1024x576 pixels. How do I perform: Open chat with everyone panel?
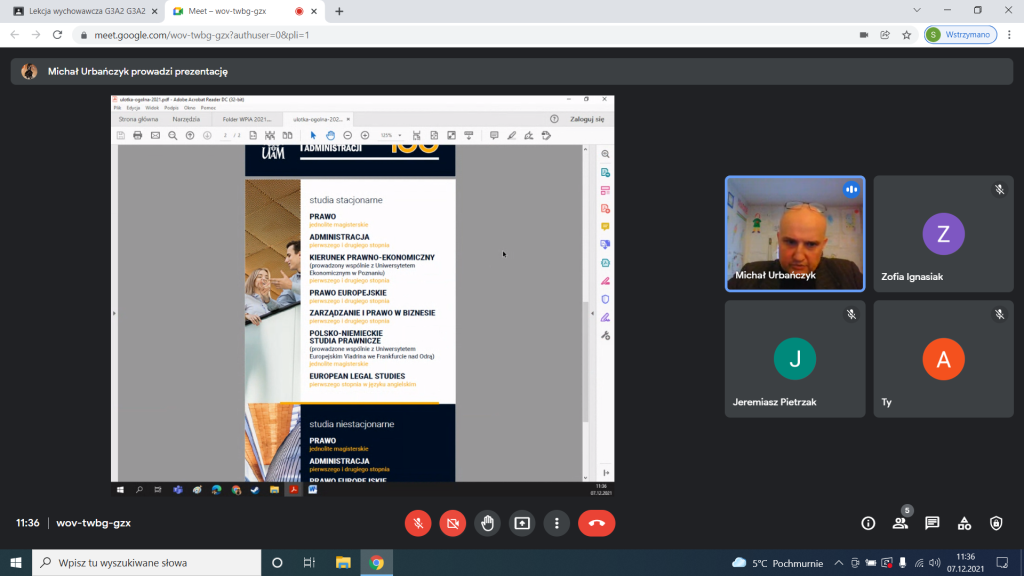point(932,523)
